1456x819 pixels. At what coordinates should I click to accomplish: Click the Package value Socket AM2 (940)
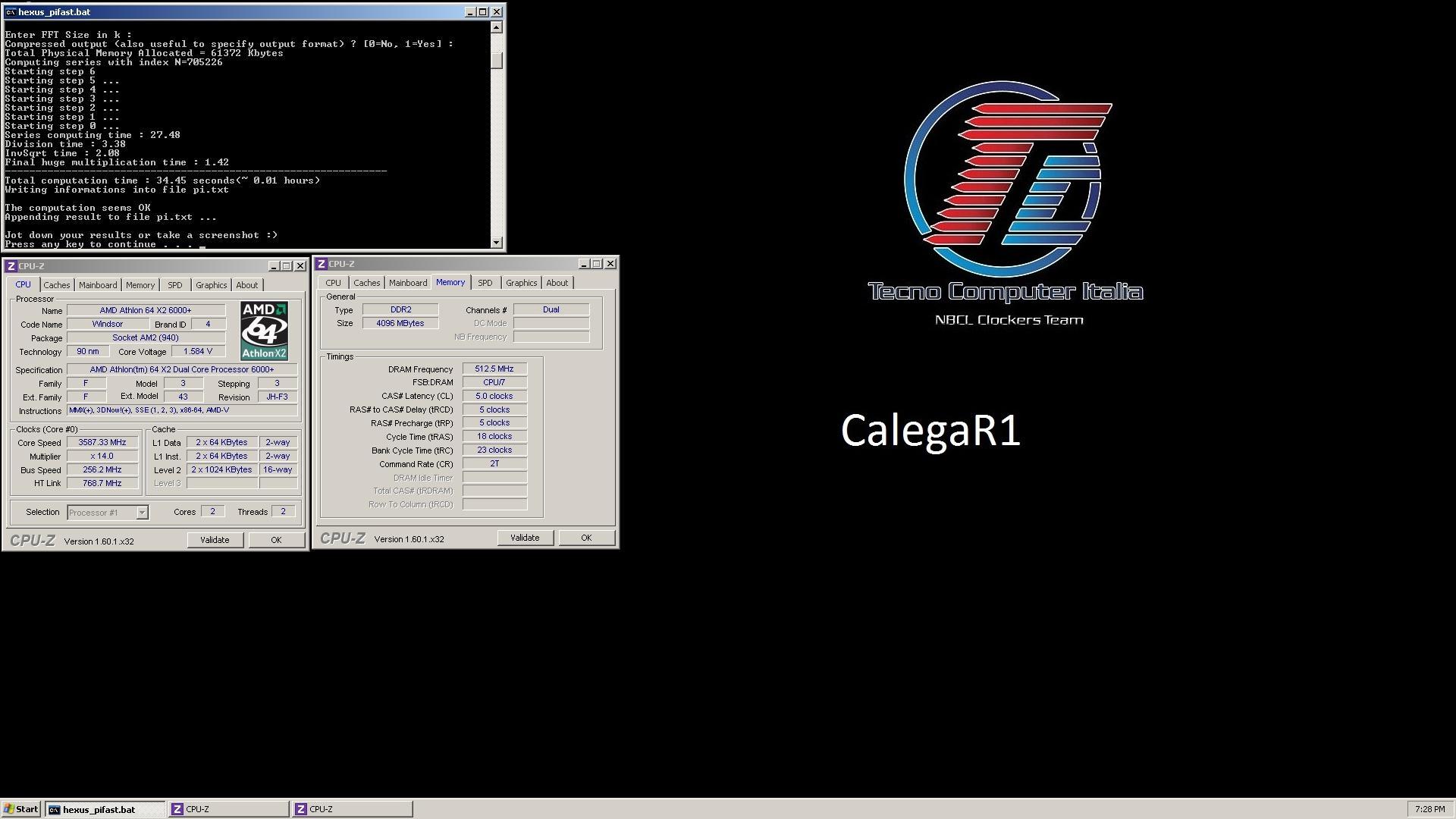146,338
